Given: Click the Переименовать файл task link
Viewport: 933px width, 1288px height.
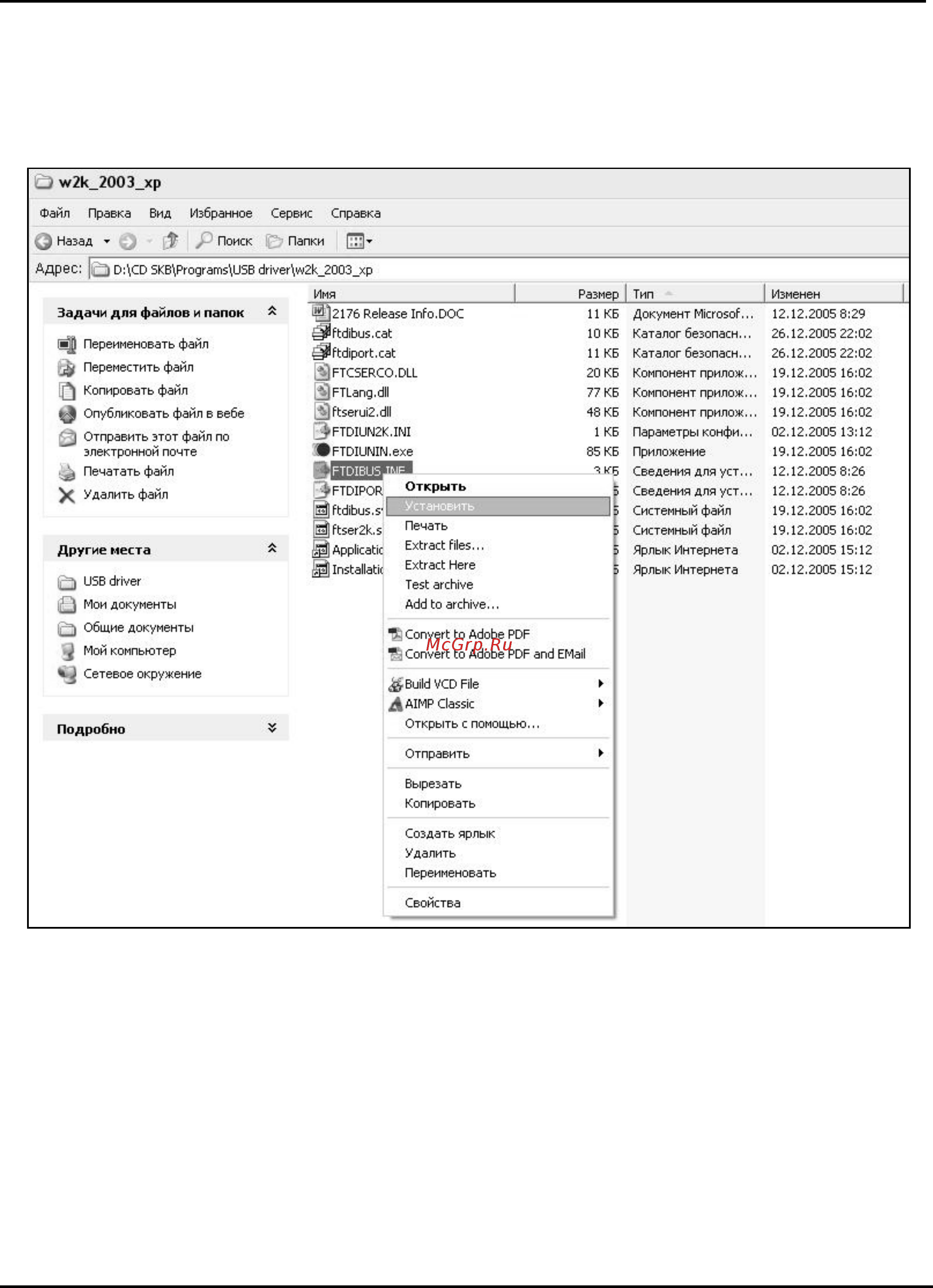Looking at the screenshot, I should [x=146, y=344].
